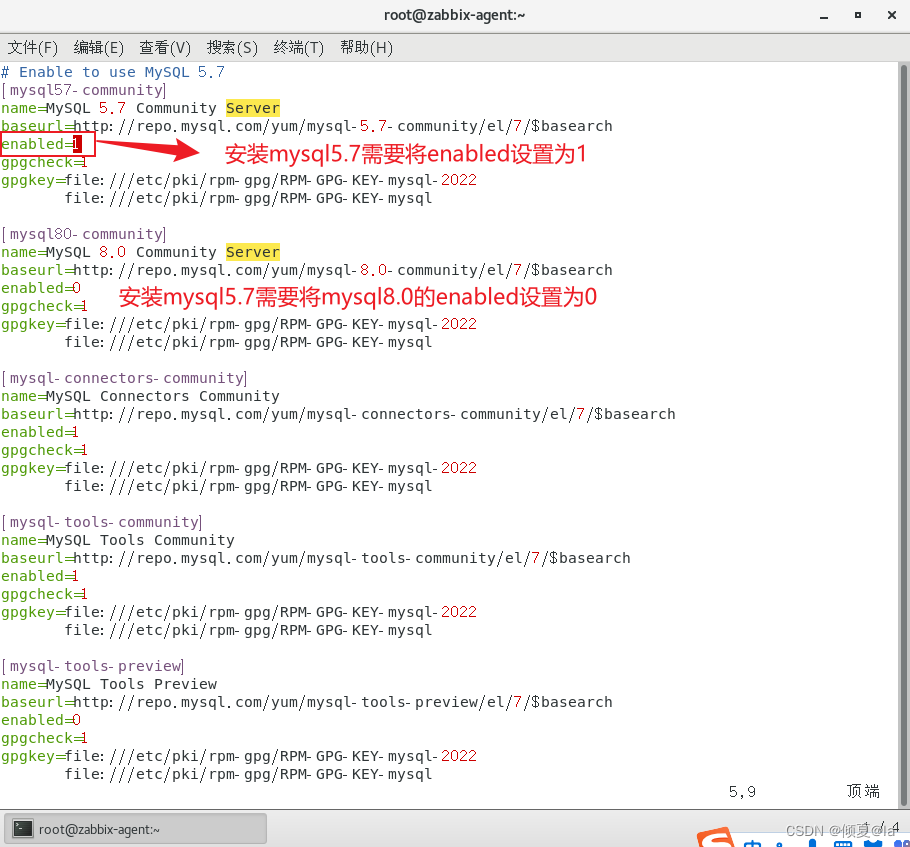Click gpgcheck=1 under mysql80-community
This screenshot has width=910, height=847.
[x=45, y=306]
